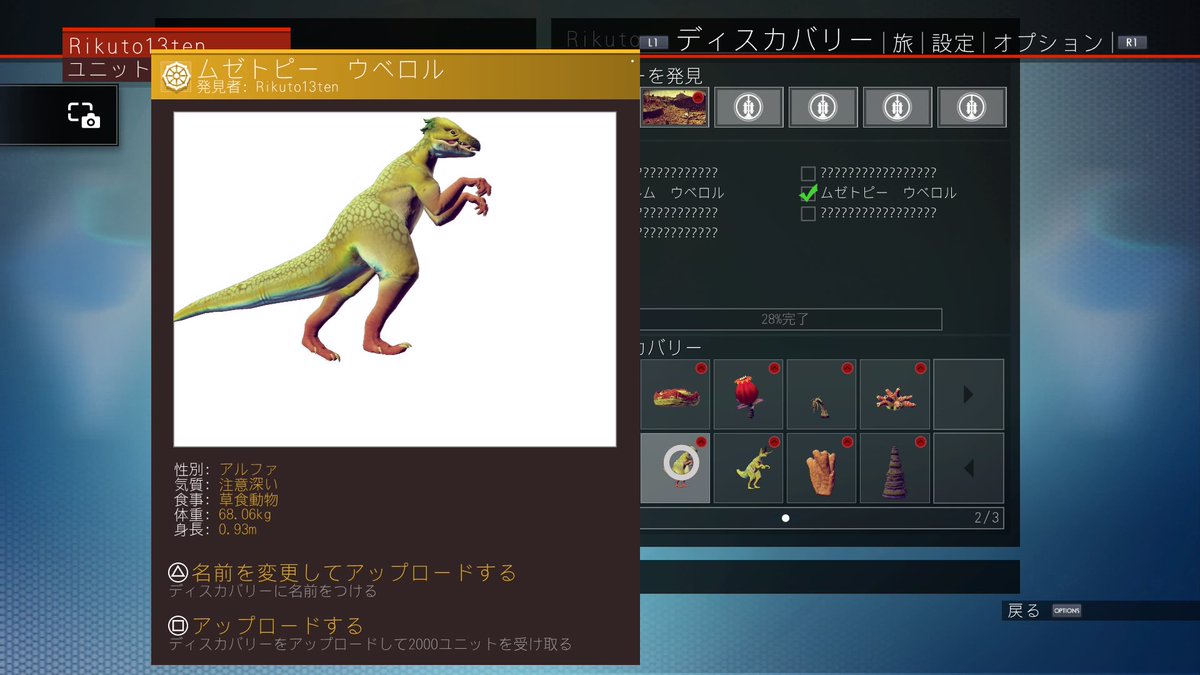The width and height of the screenshot is (1200, 675).
Task: Select the orange rock formation discovery tile
Action: pyautogui.click(x=821, y=468)
